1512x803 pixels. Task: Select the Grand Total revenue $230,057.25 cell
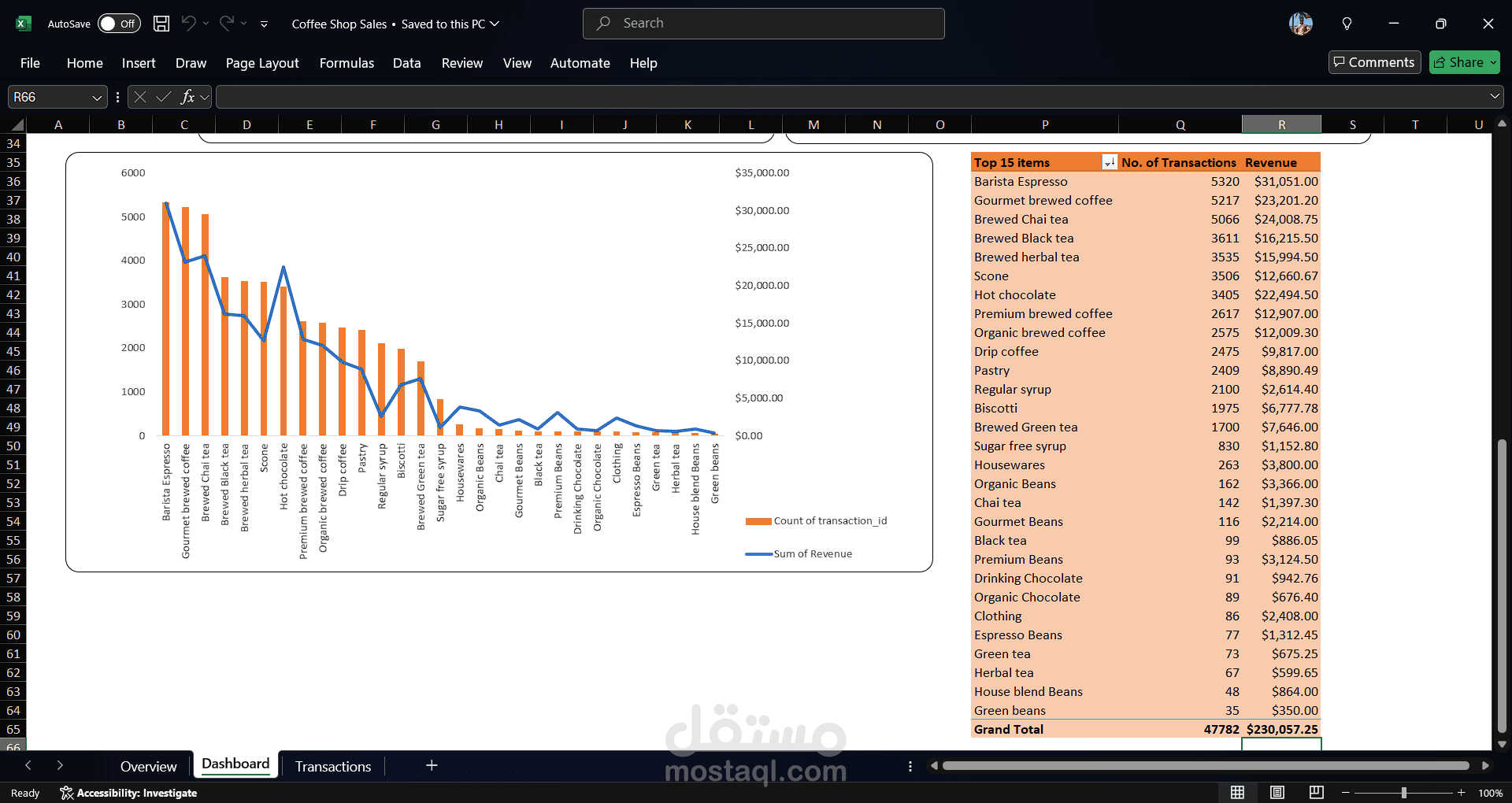[x=1281, y=730]
